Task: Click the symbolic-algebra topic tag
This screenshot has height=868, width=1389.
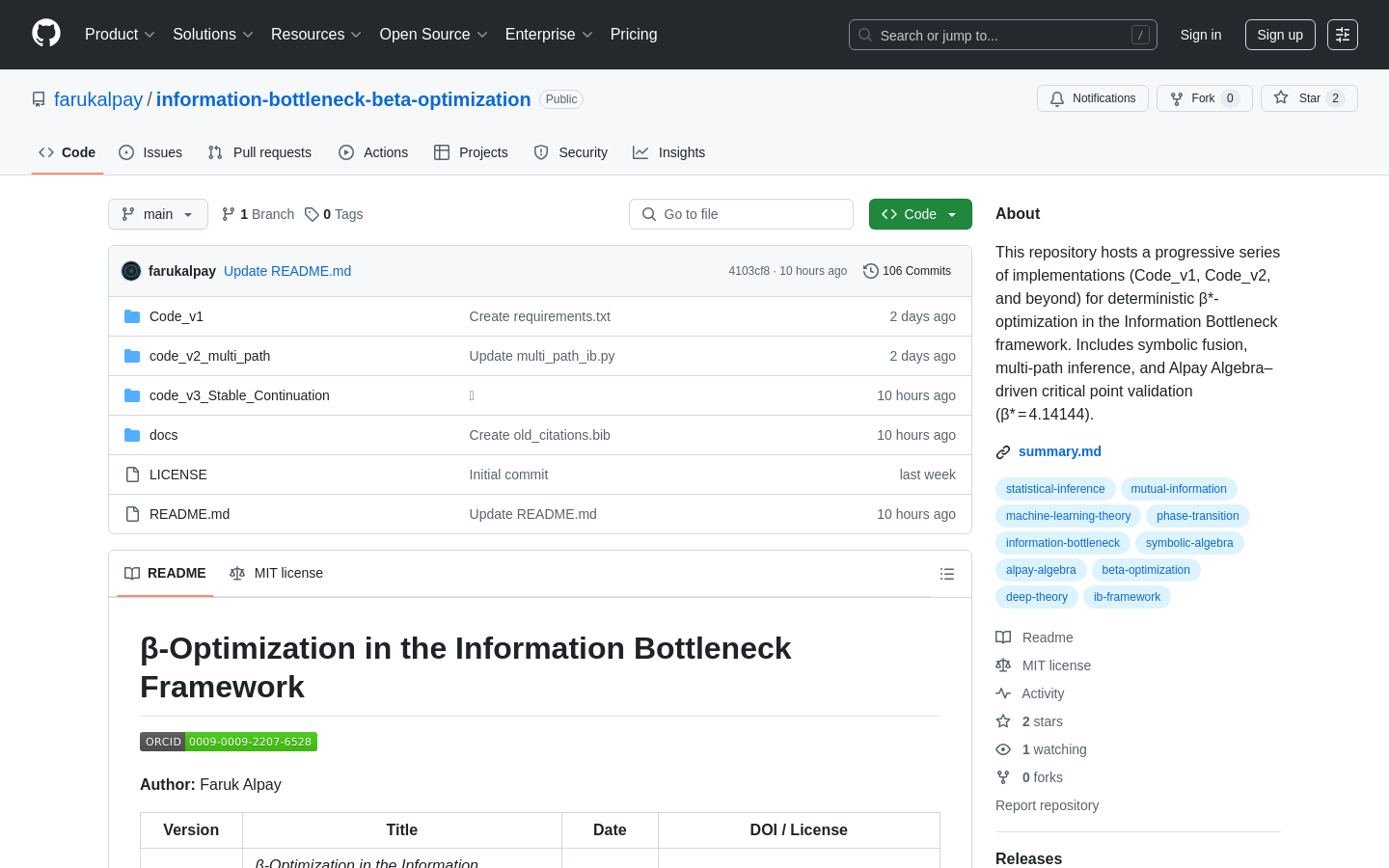Action: tap(1189, 543)
